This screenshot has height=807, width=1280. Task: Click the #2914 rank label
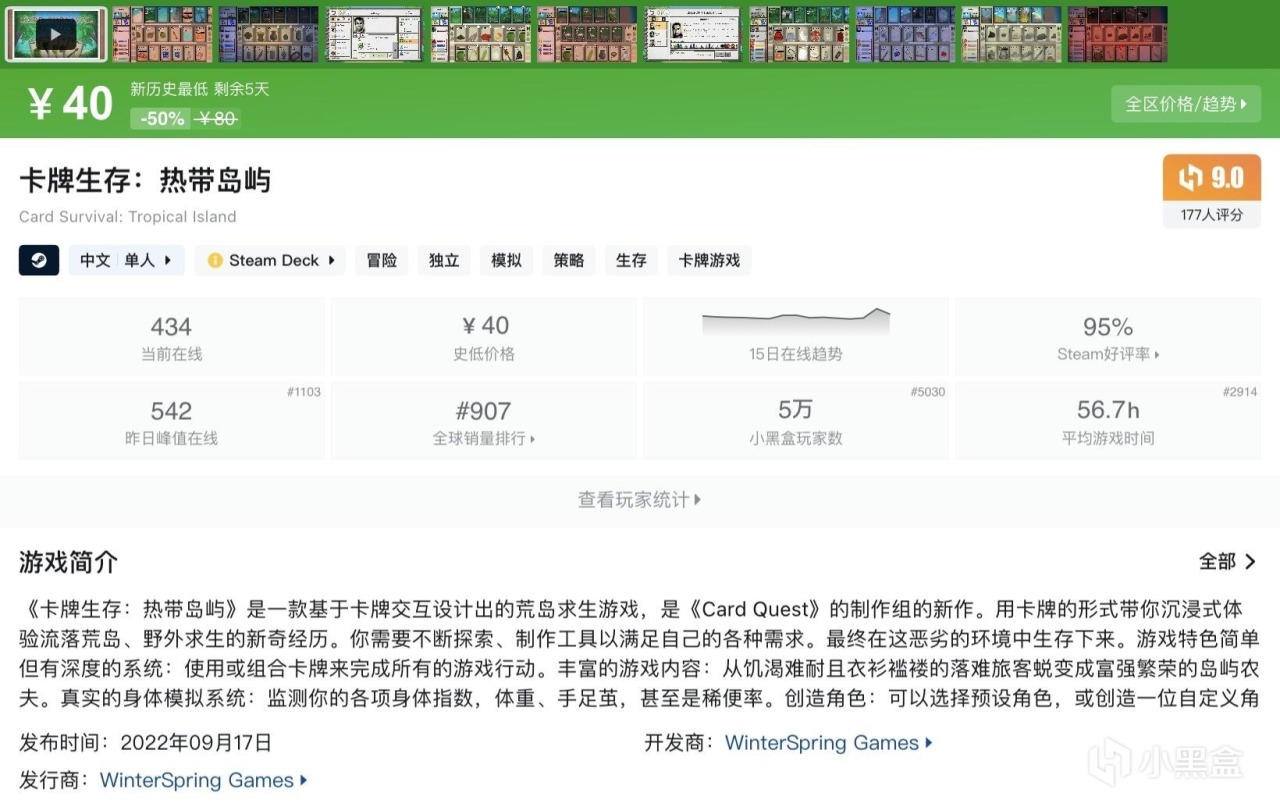tap(1240, 392)
